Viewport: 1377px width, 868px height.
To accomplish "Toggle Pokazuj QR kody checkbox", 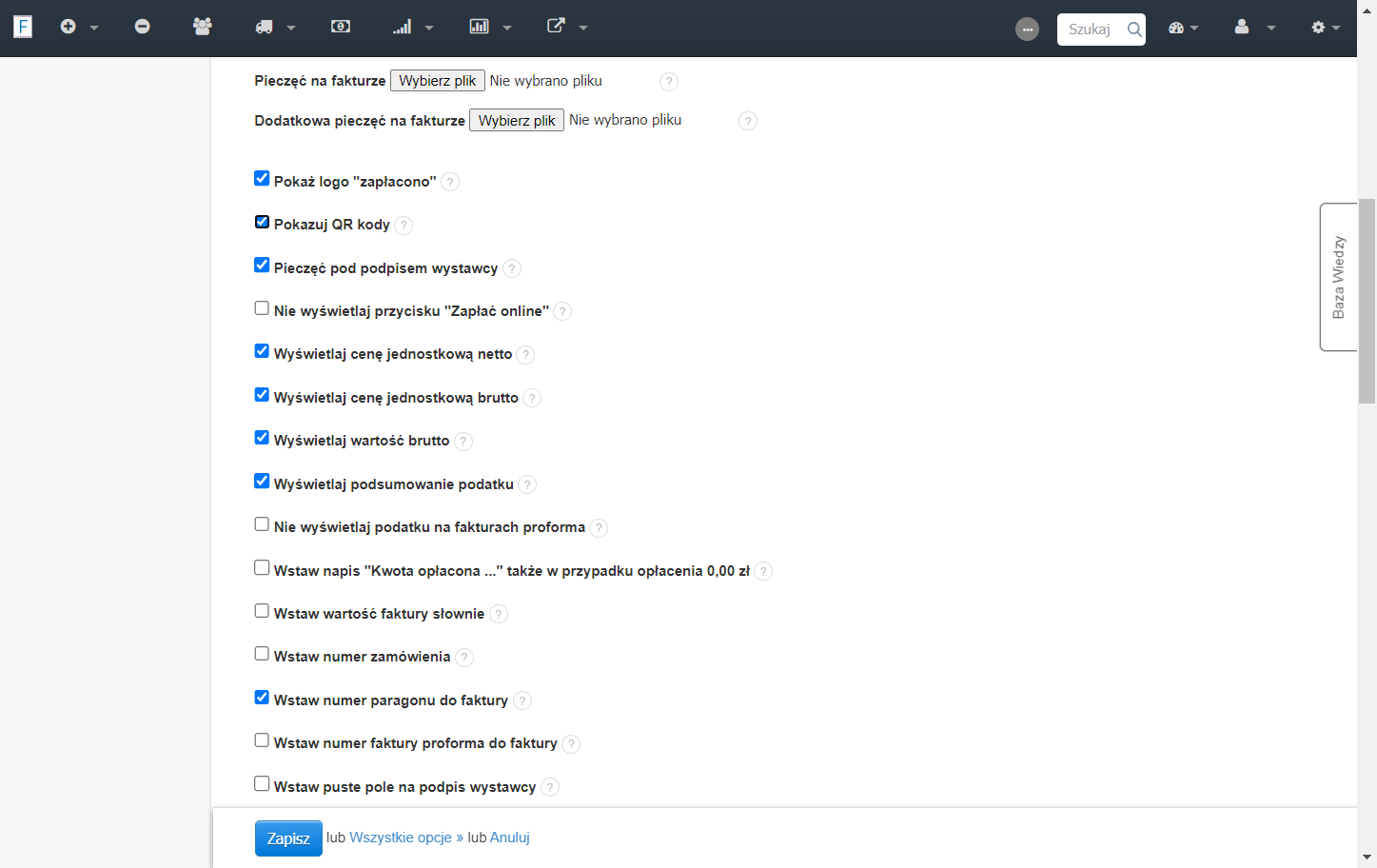I will coord(262,222).
